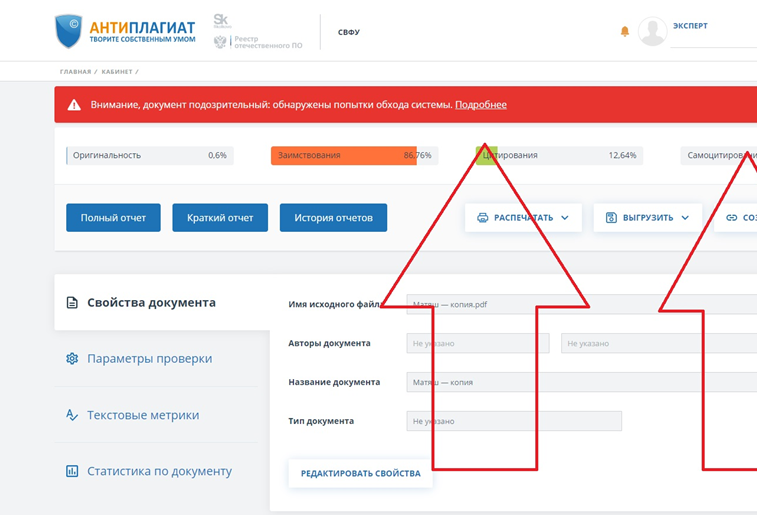
Task: Click Редактировать свойства button
Action: click(361, 473)
